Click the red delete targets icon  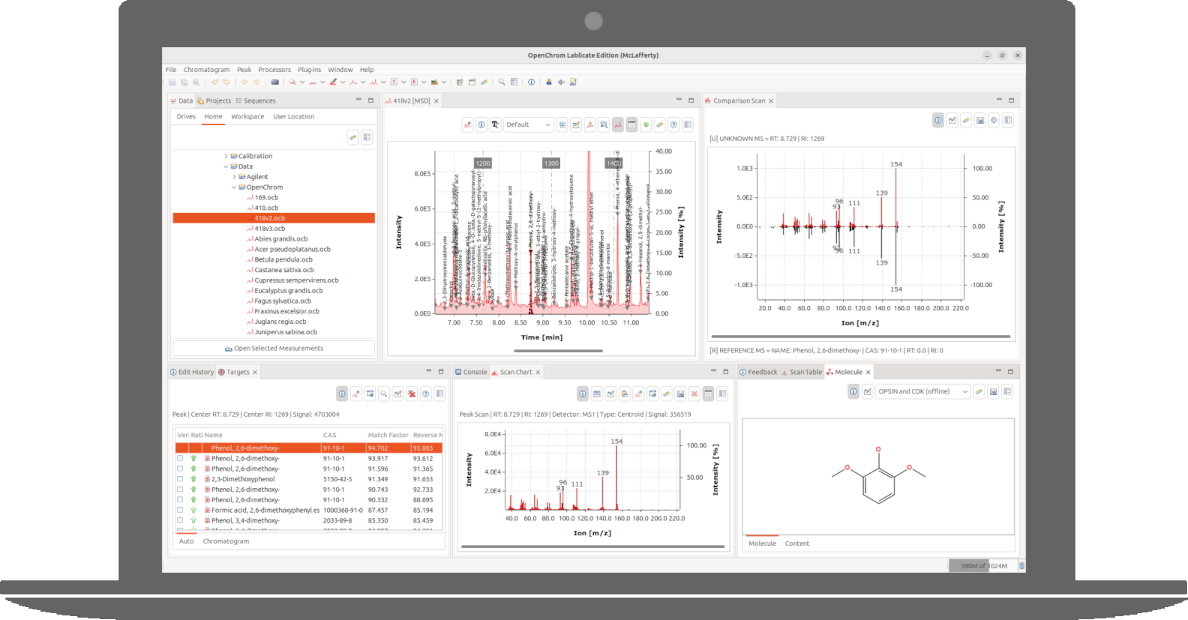pos(411,394)
